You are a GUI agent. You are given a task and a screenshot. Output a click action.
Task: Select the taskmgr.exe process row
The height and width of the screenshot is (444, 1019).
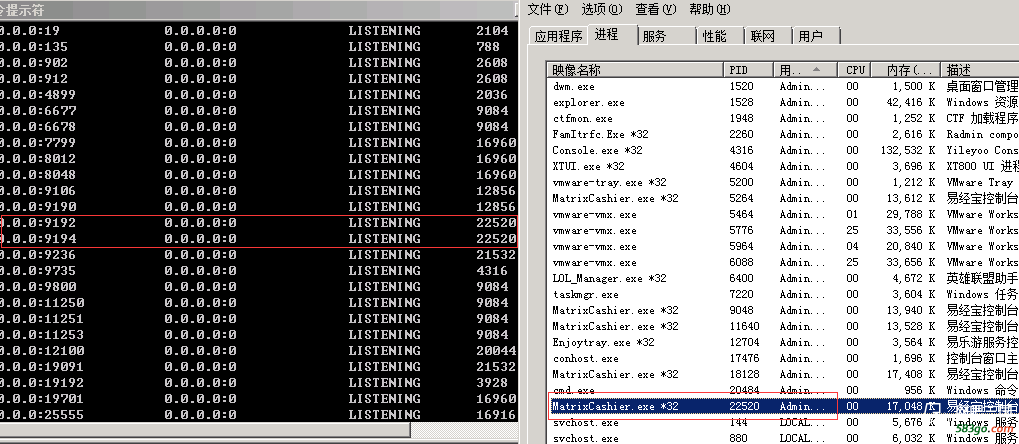coord(783,294)
